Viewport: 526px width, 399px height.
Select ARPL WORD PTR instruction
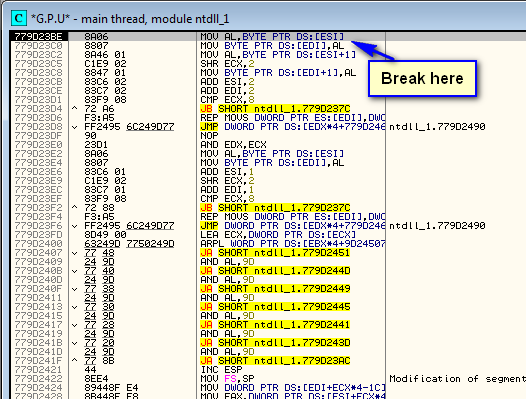(293, 244)
